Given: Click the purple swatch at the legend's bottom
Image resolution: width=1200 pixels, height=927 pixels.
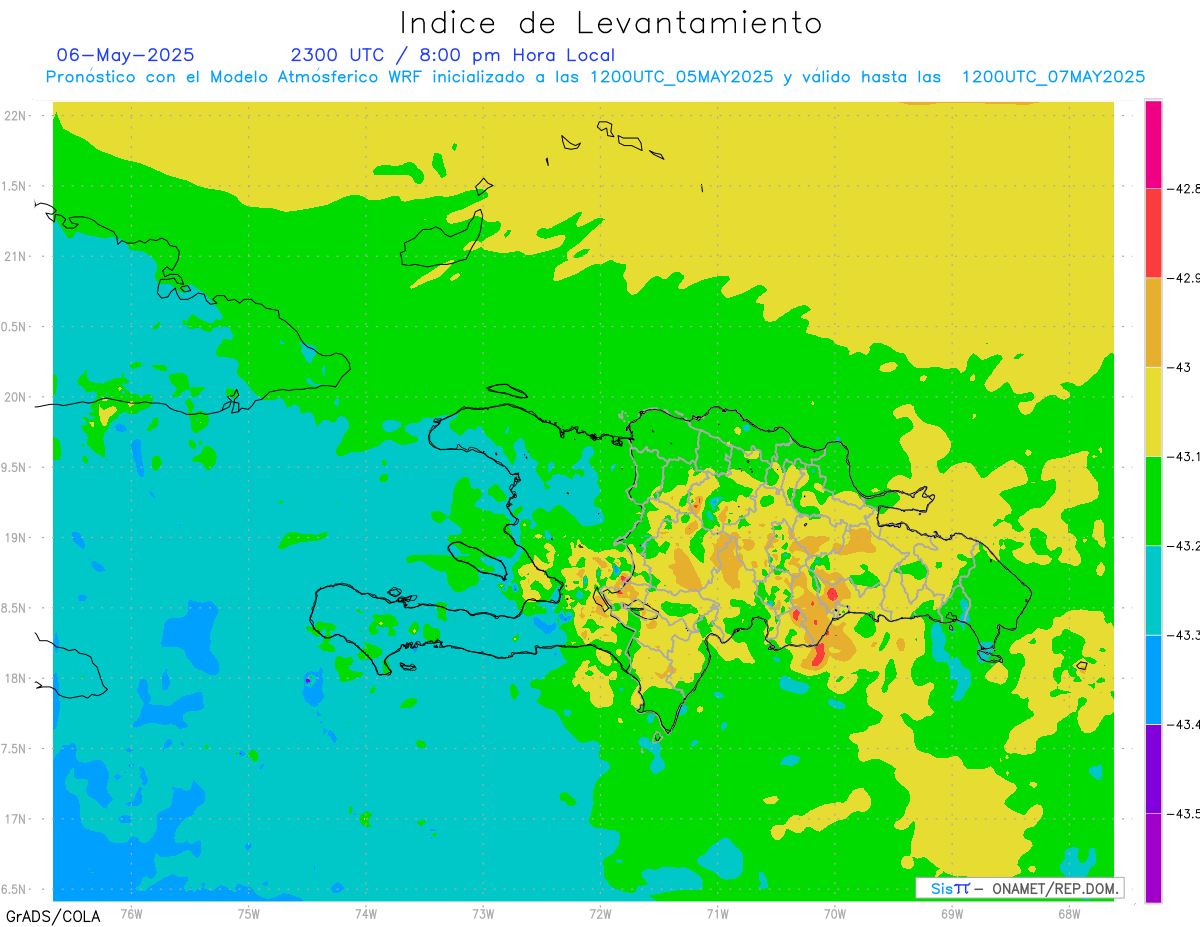Looking at the screenshot, I should pos(1153,858).
